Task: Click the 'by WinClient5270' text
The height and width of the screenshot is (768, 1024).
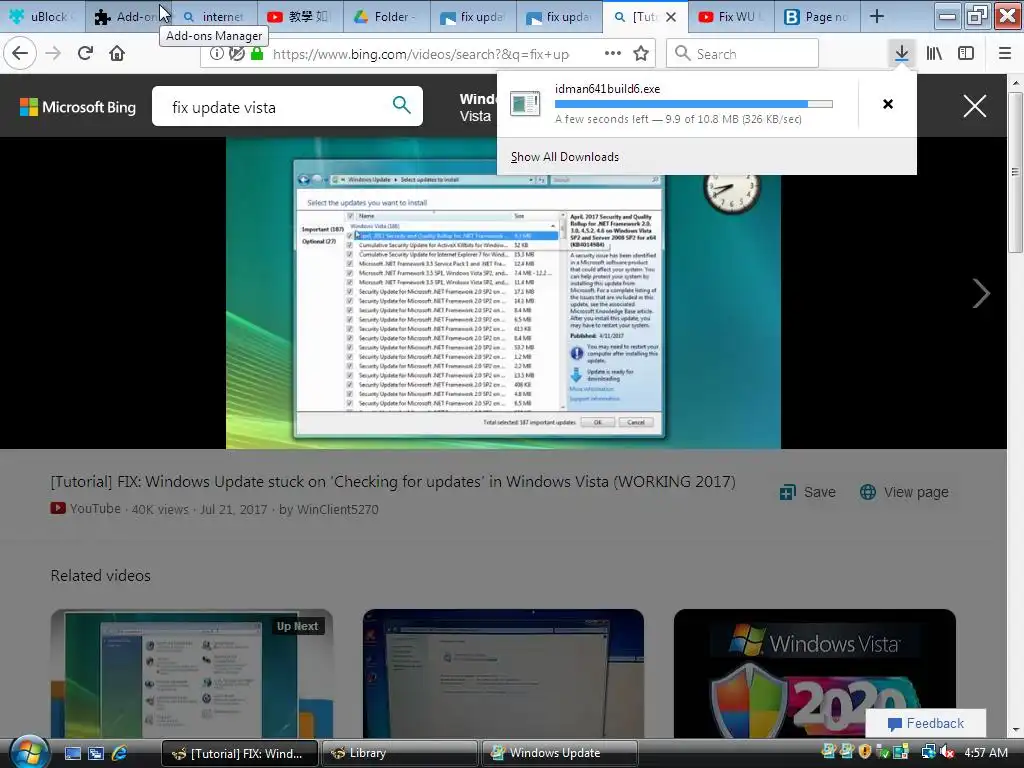Action: coord(328,509)
